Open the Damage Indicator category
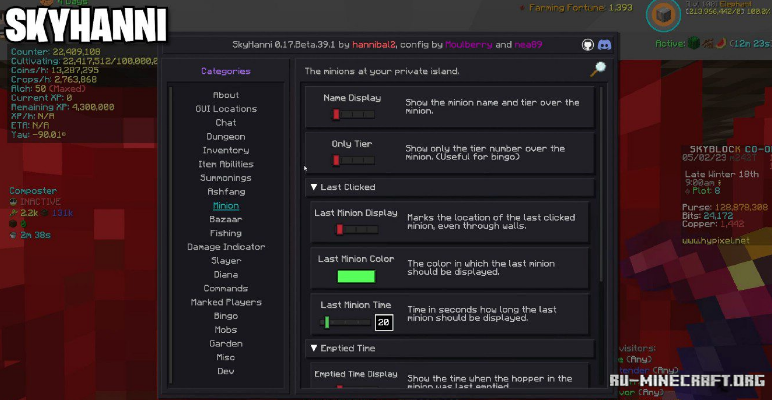 [226, 247]
